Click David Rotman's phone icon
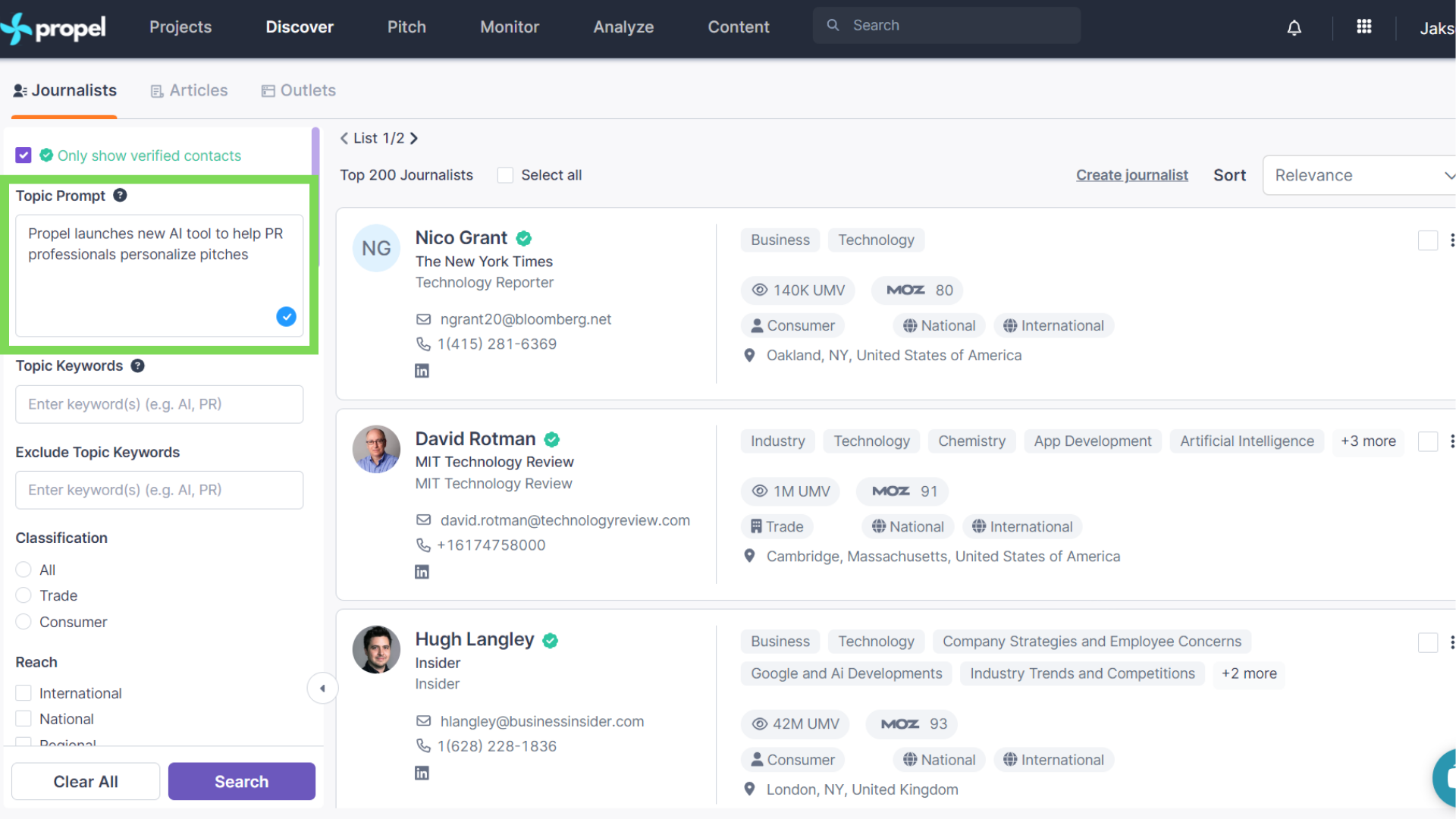This screenshot has height=819, width=1456. [x=423, y=545]
